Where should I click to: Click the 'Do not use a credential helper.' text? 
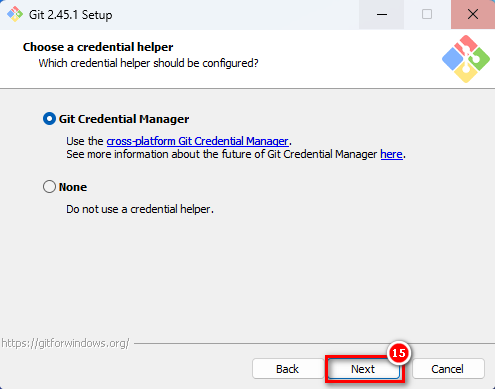coord(140,209)
